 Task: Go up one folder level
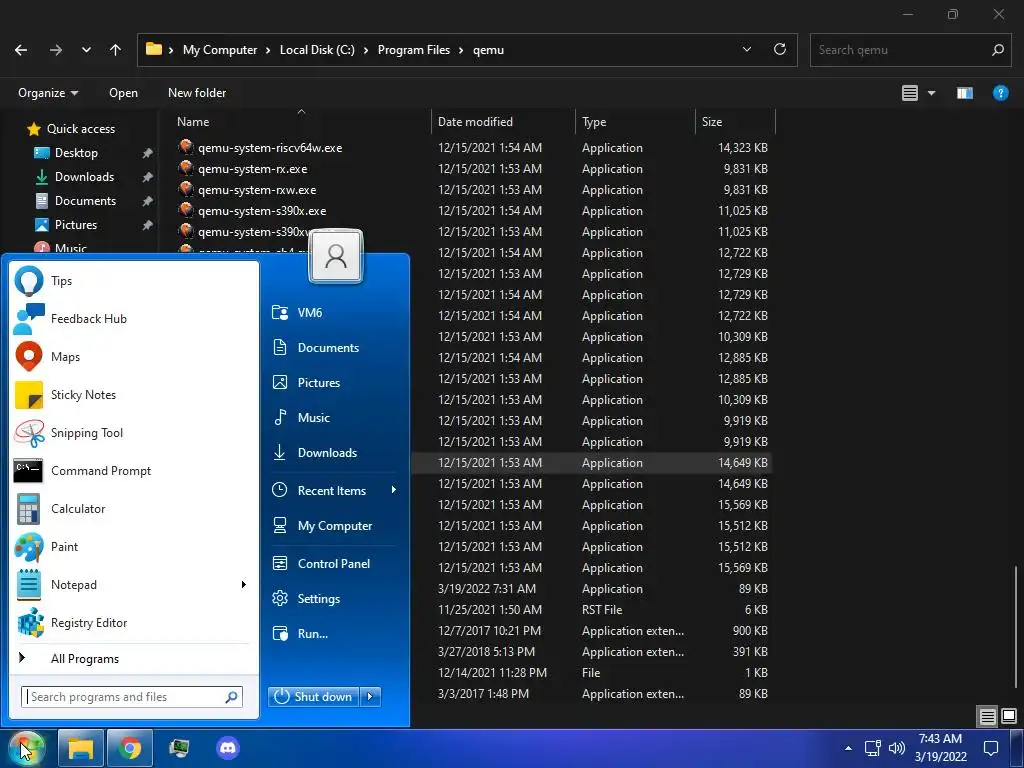click(116, 50)
